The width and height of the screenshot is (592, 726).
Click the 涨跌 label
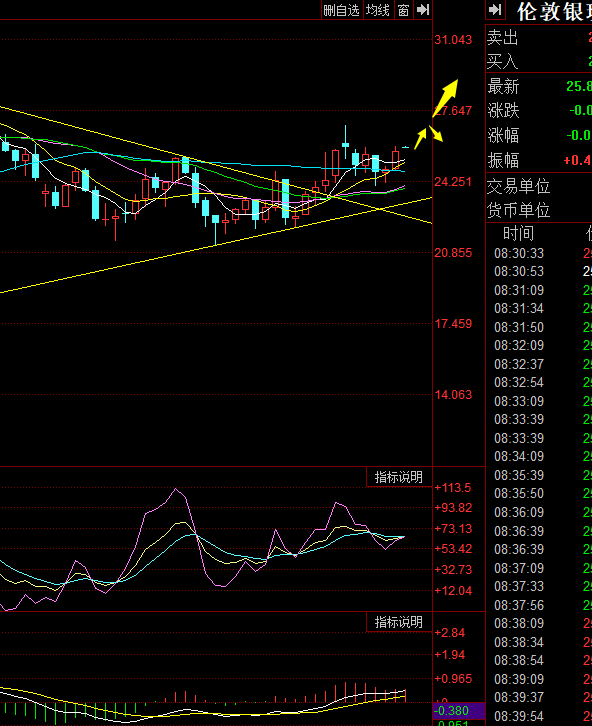[503, 111]
